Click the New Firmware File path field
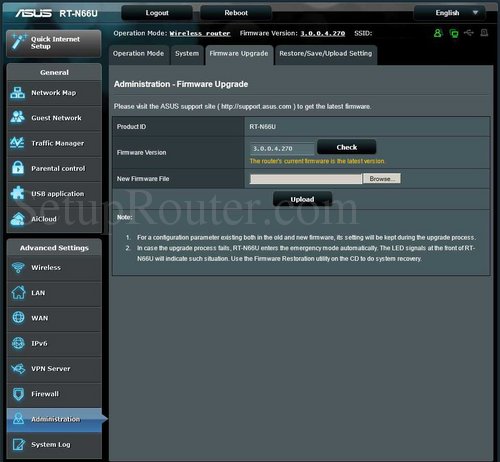 306,179
